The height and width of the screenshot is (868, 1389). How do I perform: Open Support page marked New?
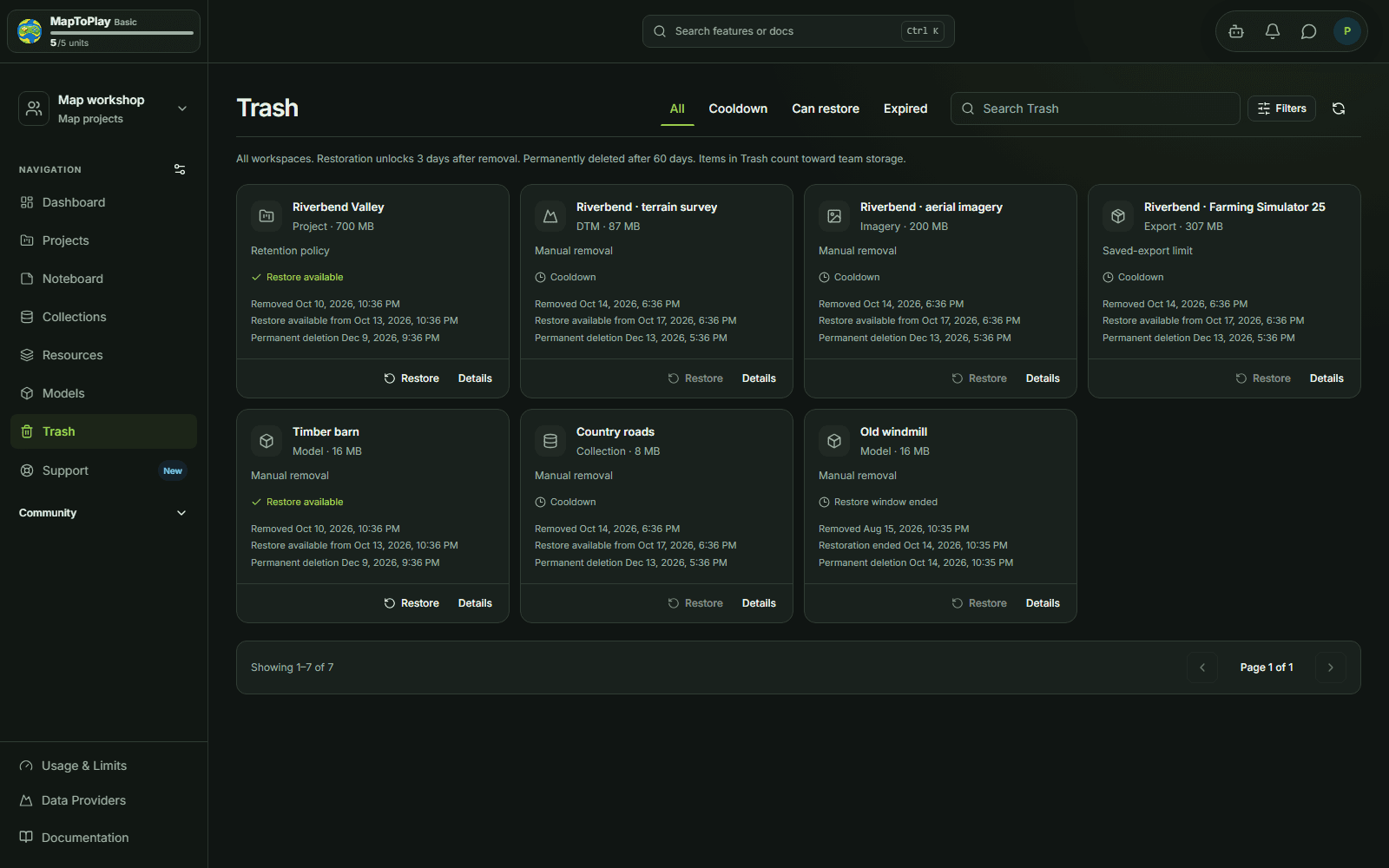103,470
